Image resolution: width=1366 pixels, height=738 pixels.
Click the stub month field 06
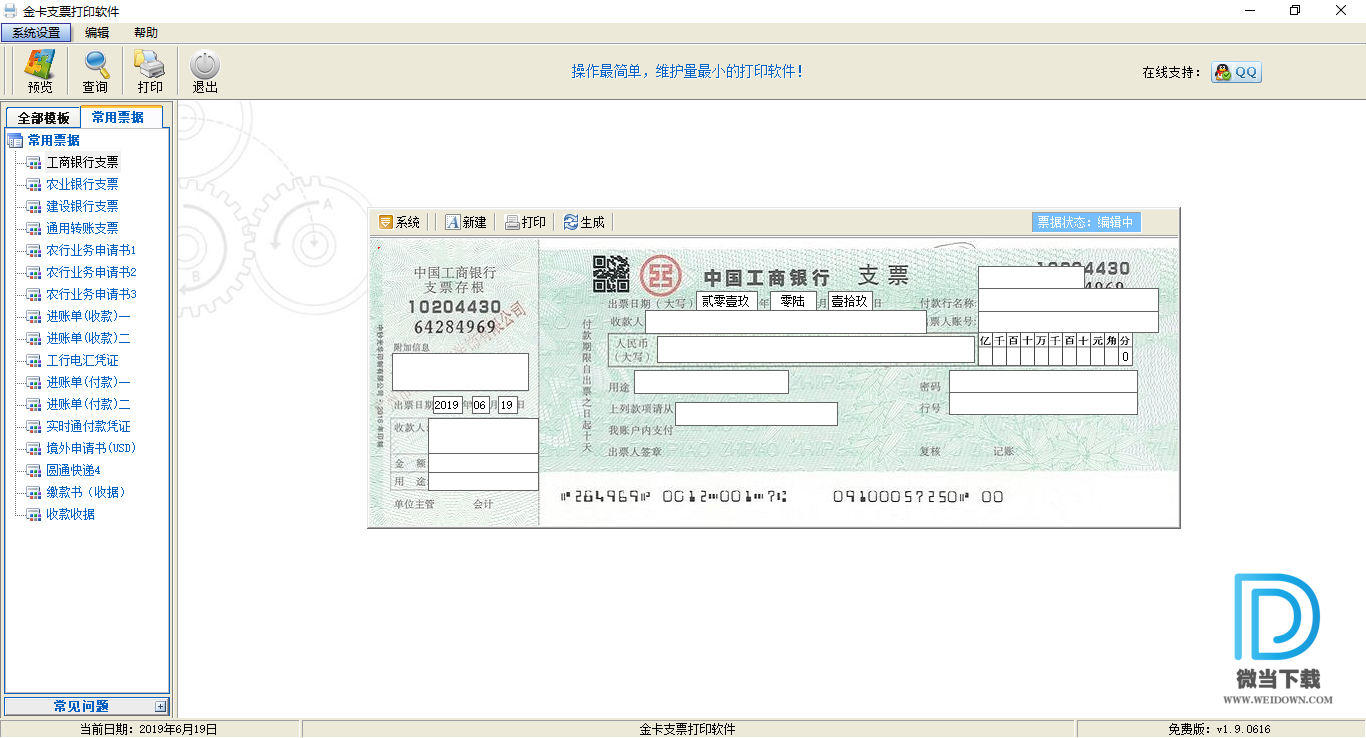480,405
